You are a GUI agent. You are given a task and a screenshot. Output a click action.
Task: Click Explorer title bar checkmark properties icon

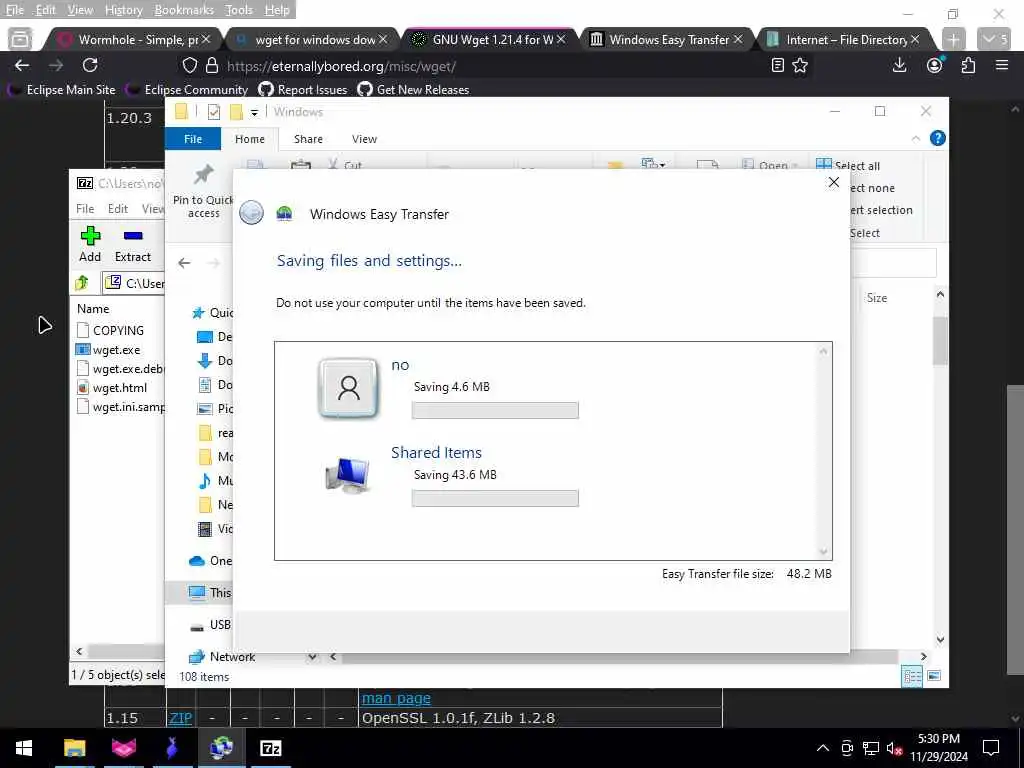214,112
